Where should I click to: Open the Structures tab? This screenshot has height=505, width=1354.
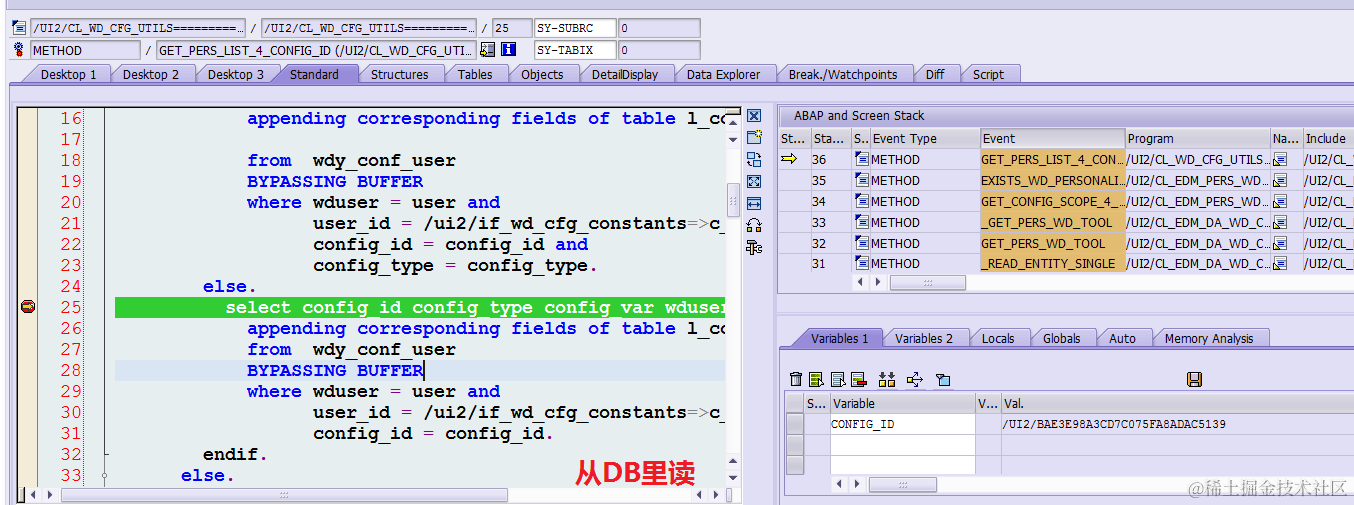coord(399,74)
